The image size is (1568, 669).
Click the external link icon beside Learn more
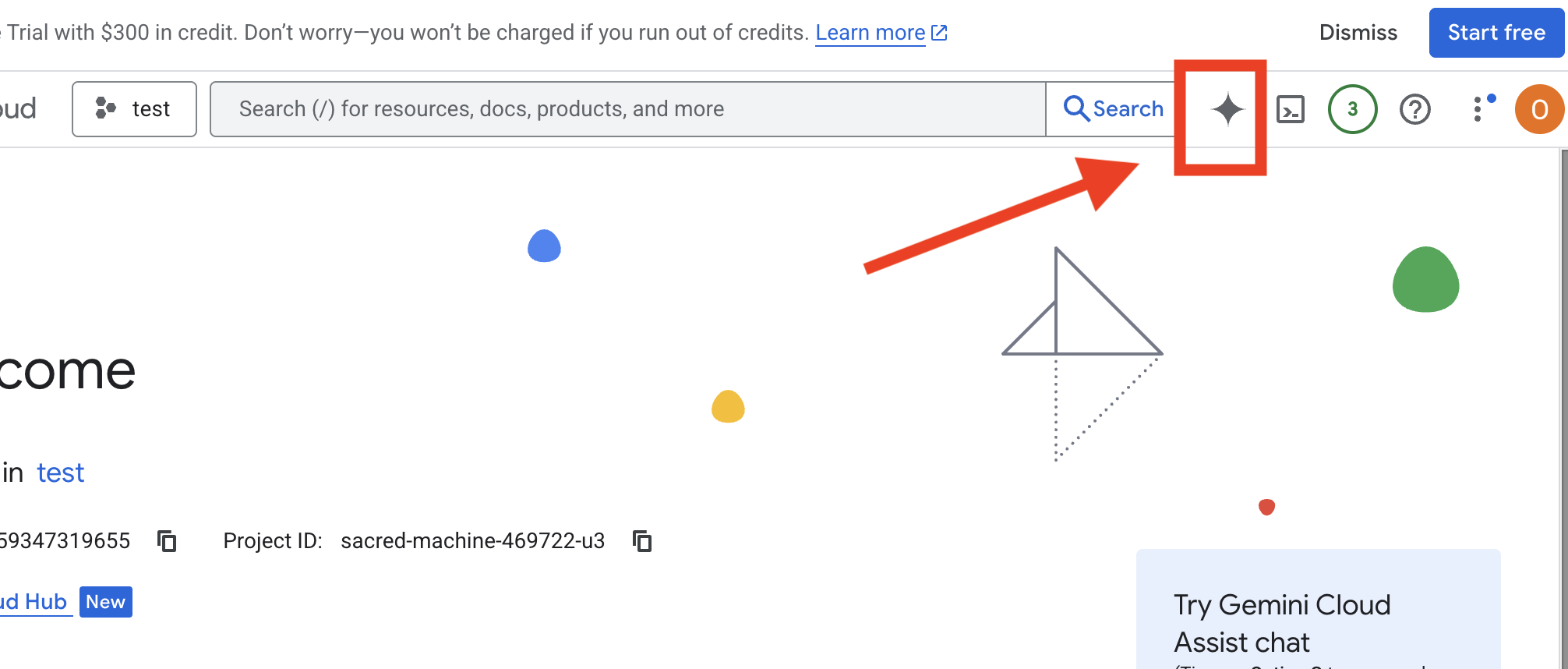[940, 33]
